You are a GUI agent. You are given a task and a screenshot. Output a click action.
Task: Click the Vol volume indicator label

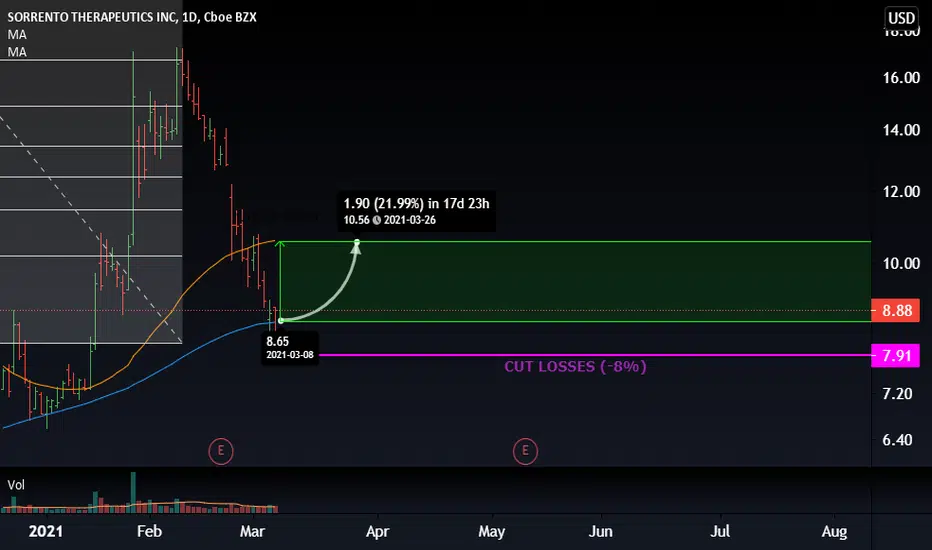(15, 485)
